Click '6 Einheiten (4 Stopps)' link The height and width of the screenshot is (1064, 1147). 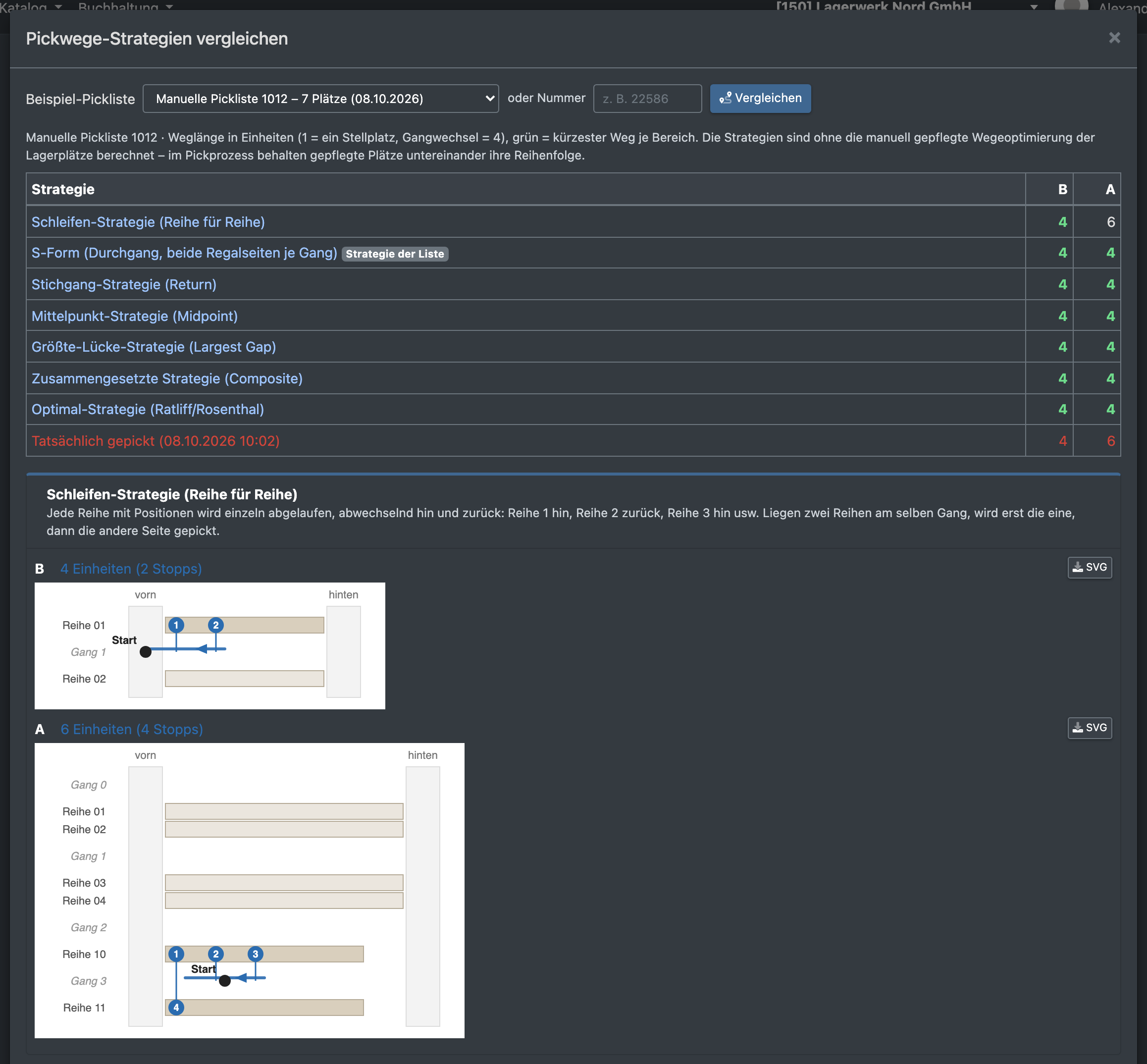point(132,730)
